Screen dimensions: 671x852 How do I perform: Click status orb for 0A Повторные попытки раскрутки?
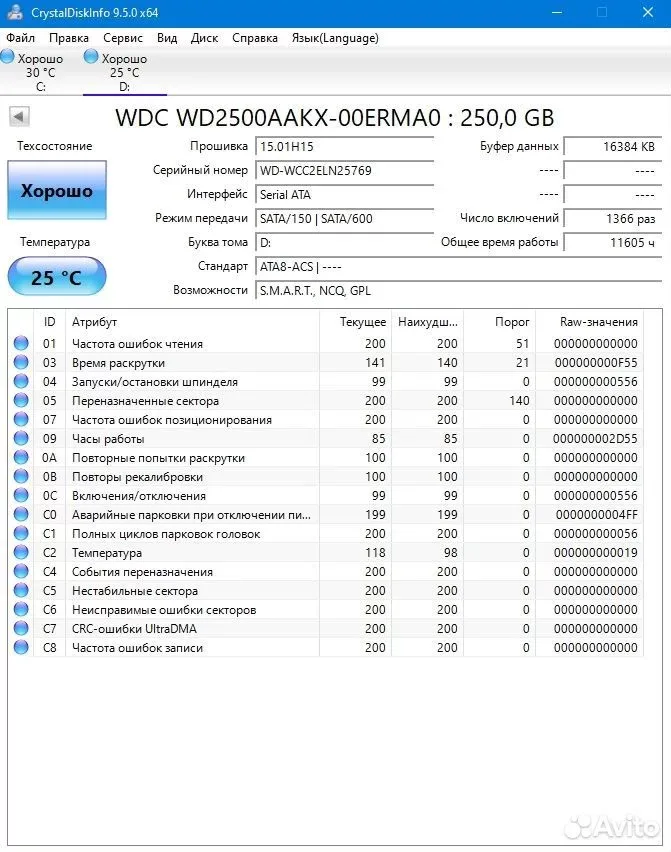pyautogui.click(x=21, y=457)
